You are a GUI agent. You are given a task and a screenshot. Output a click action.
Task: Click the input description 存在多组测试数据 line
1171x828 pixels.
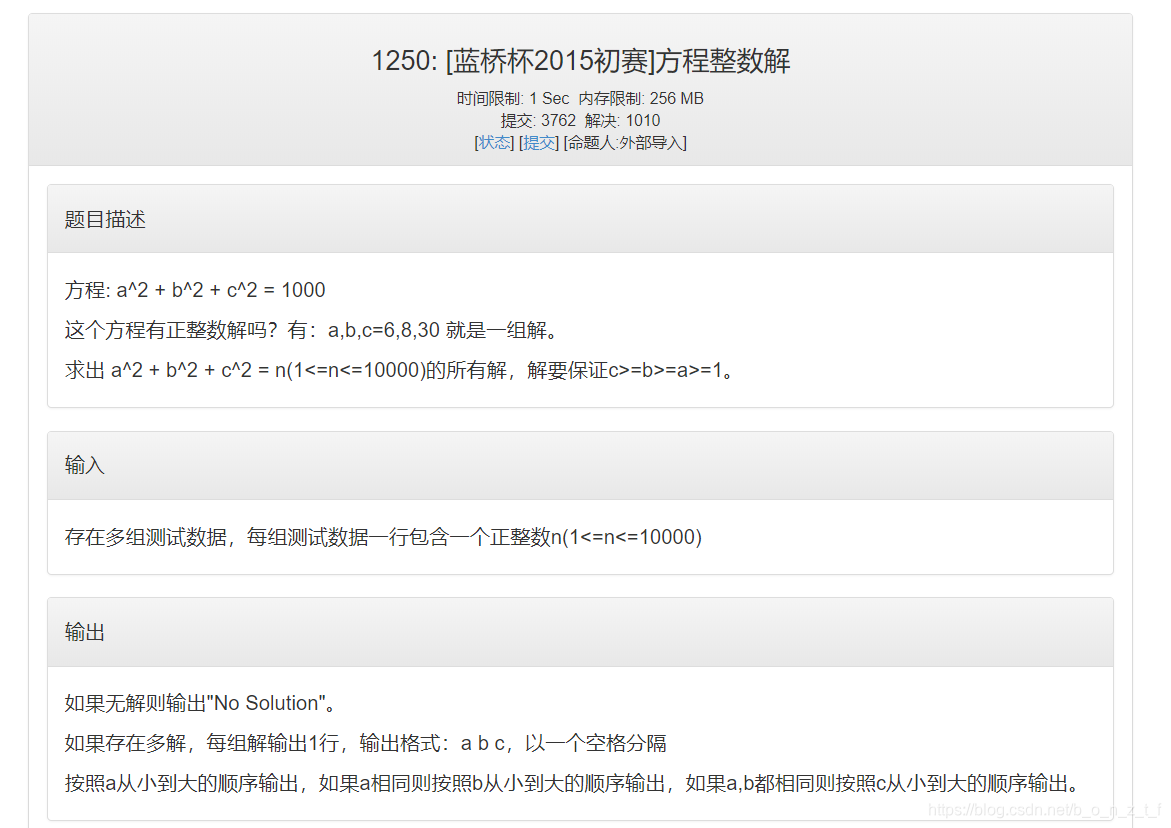(383, 537)
